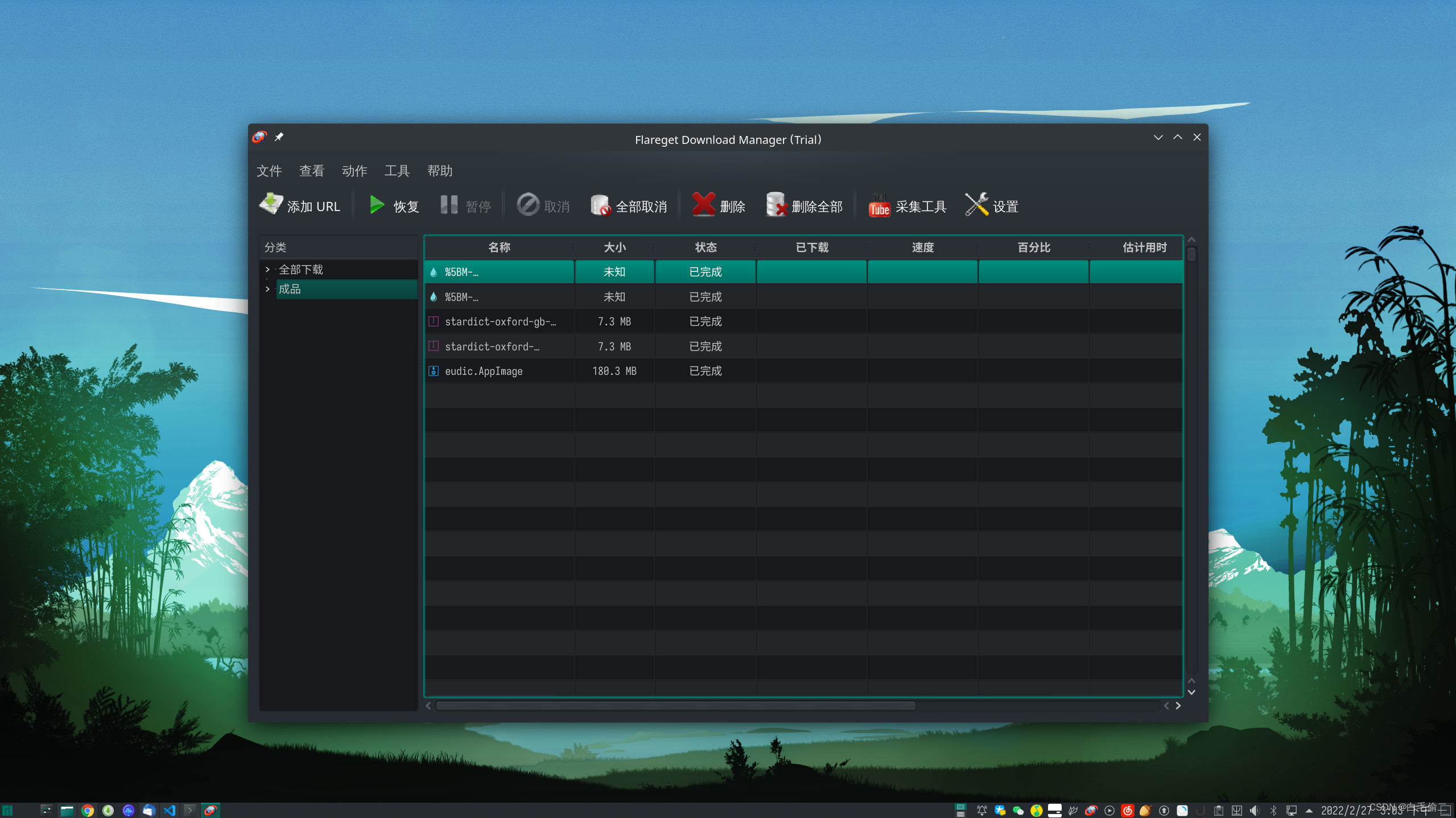This screenshot has width=1456, height=818.
Task: Sort by the 大小 column header
Action: [x=614, y=247]
